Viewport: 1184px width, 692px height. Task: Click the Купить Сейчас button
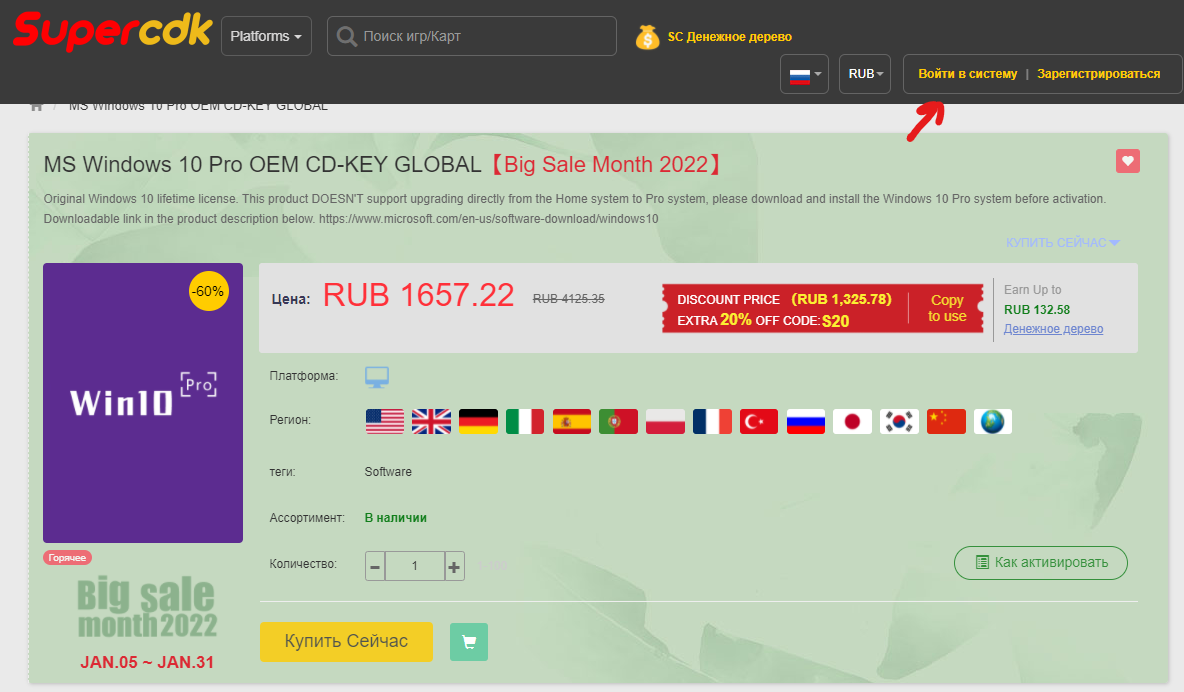point(347,641)
